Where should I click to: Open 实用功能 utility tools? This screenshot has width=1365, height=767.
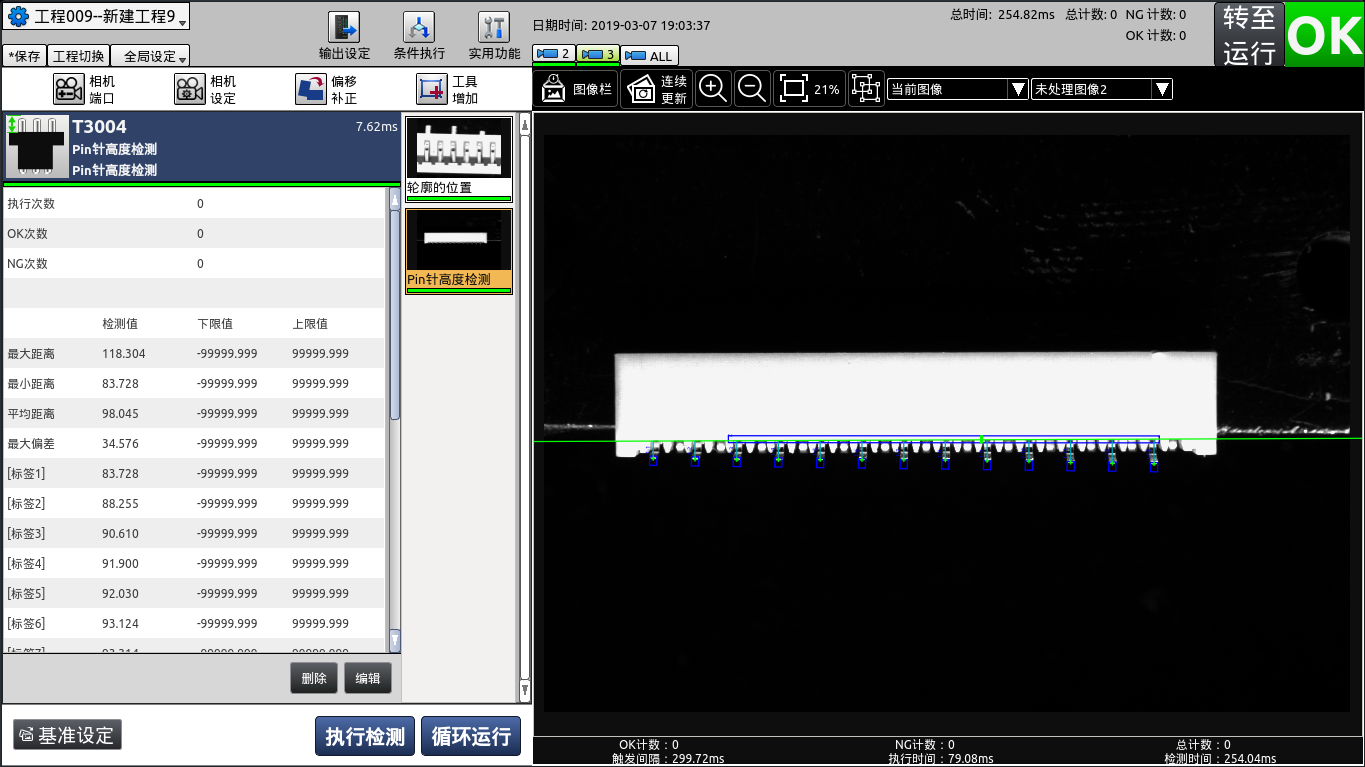(x=494, y=37)
